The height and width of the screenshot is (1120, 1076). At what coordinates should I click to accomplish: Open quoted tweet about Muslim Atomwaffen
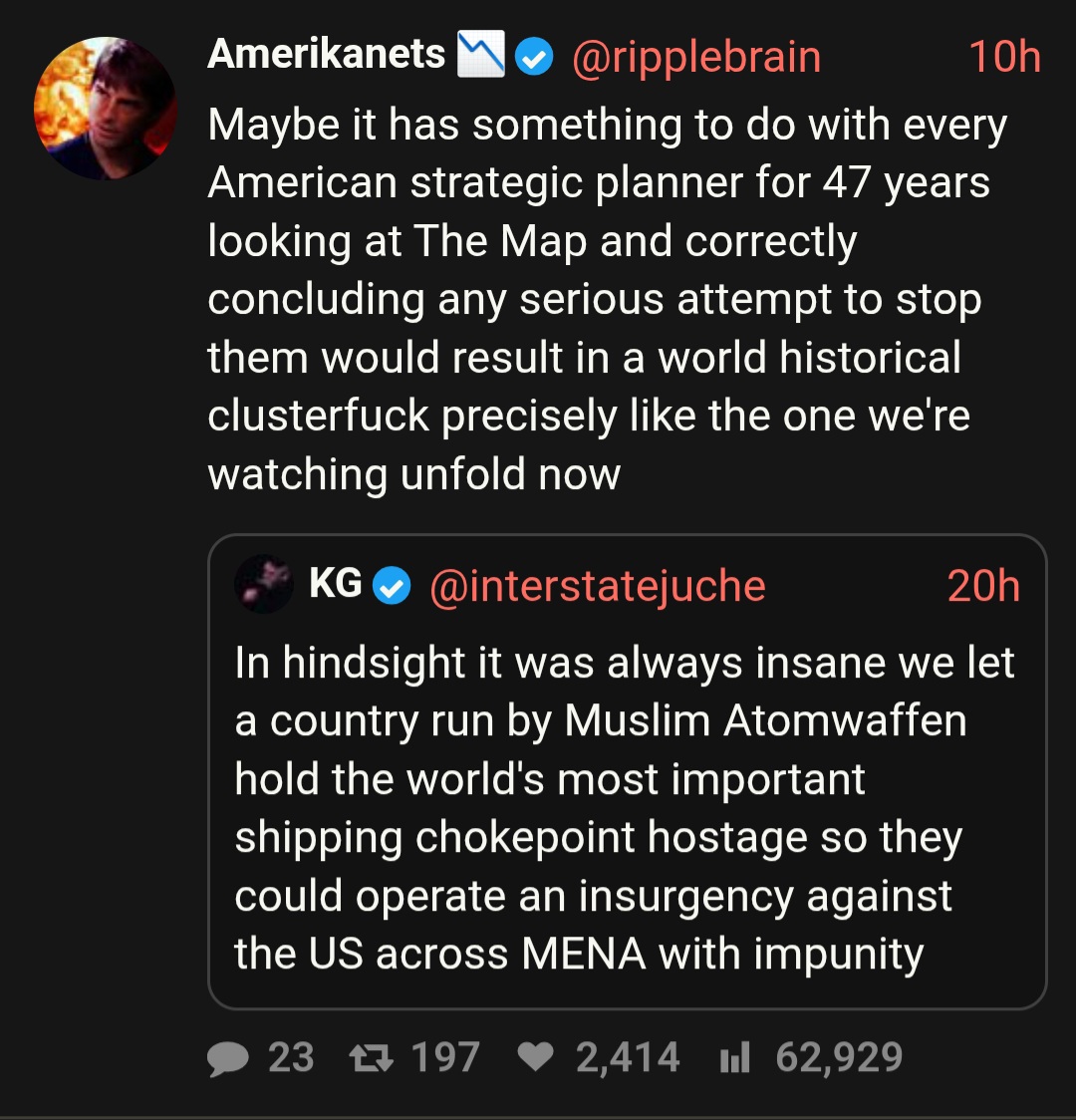pyautogui.click(x=626, y=808)
